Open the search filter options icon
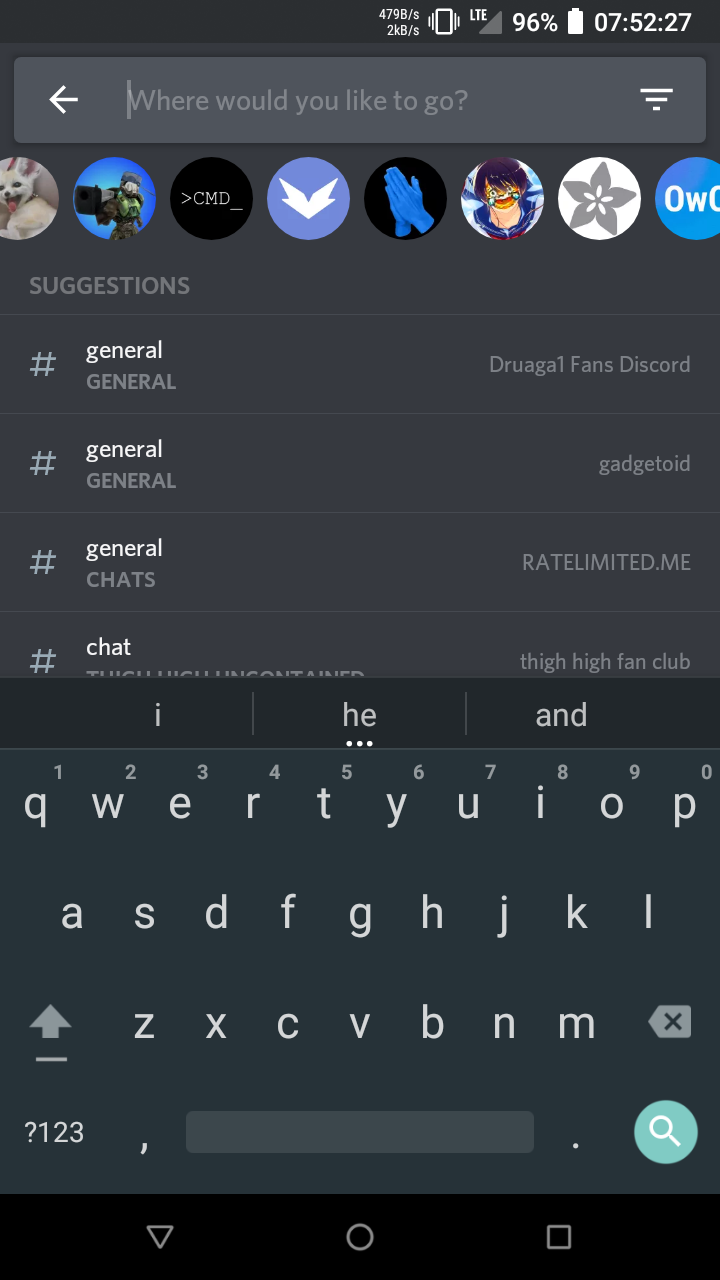The height and width of the screenshot is (1280, 720). [656, 100]
